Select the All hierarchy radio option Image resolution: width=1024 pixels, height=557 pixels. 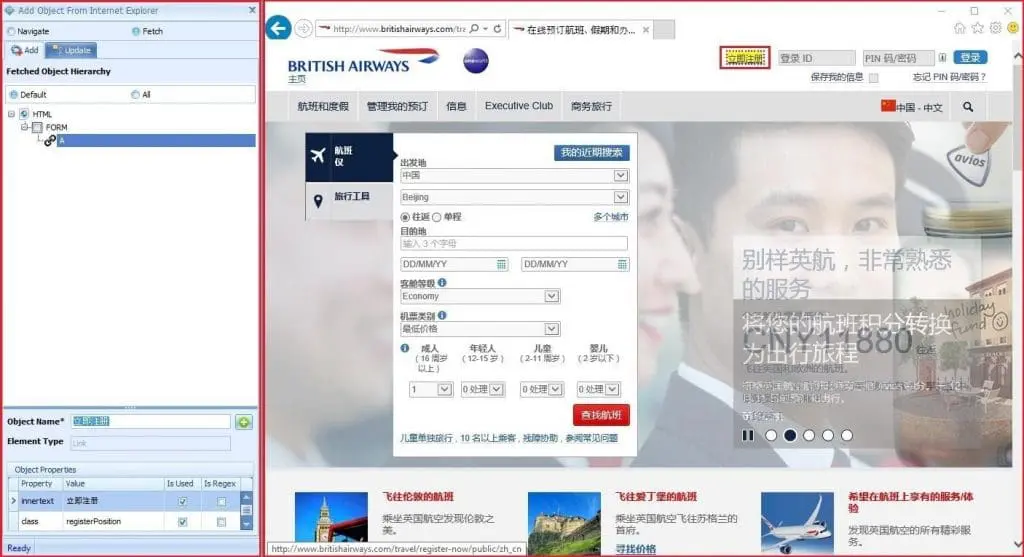click(x=135, y=95)
